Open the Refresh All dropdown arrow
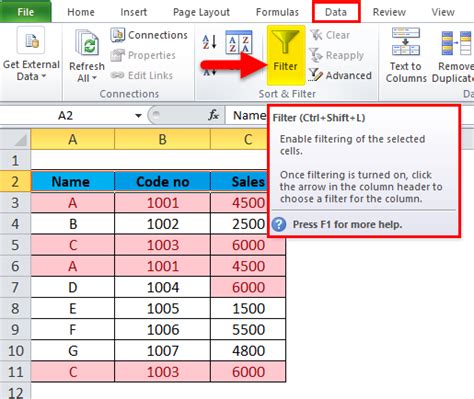This screenshot has height=399, width=474. (94, 78)
